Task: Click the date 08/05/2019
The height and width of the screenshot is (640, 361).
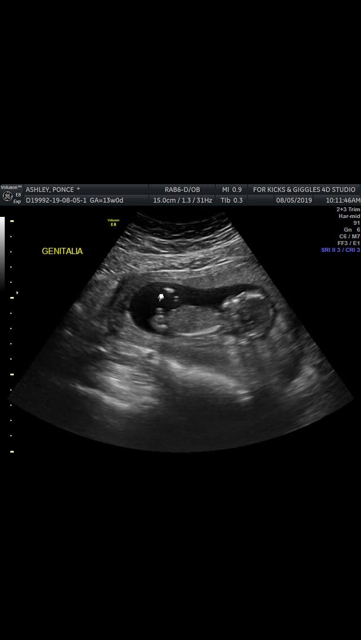Action: click(294, 200)
